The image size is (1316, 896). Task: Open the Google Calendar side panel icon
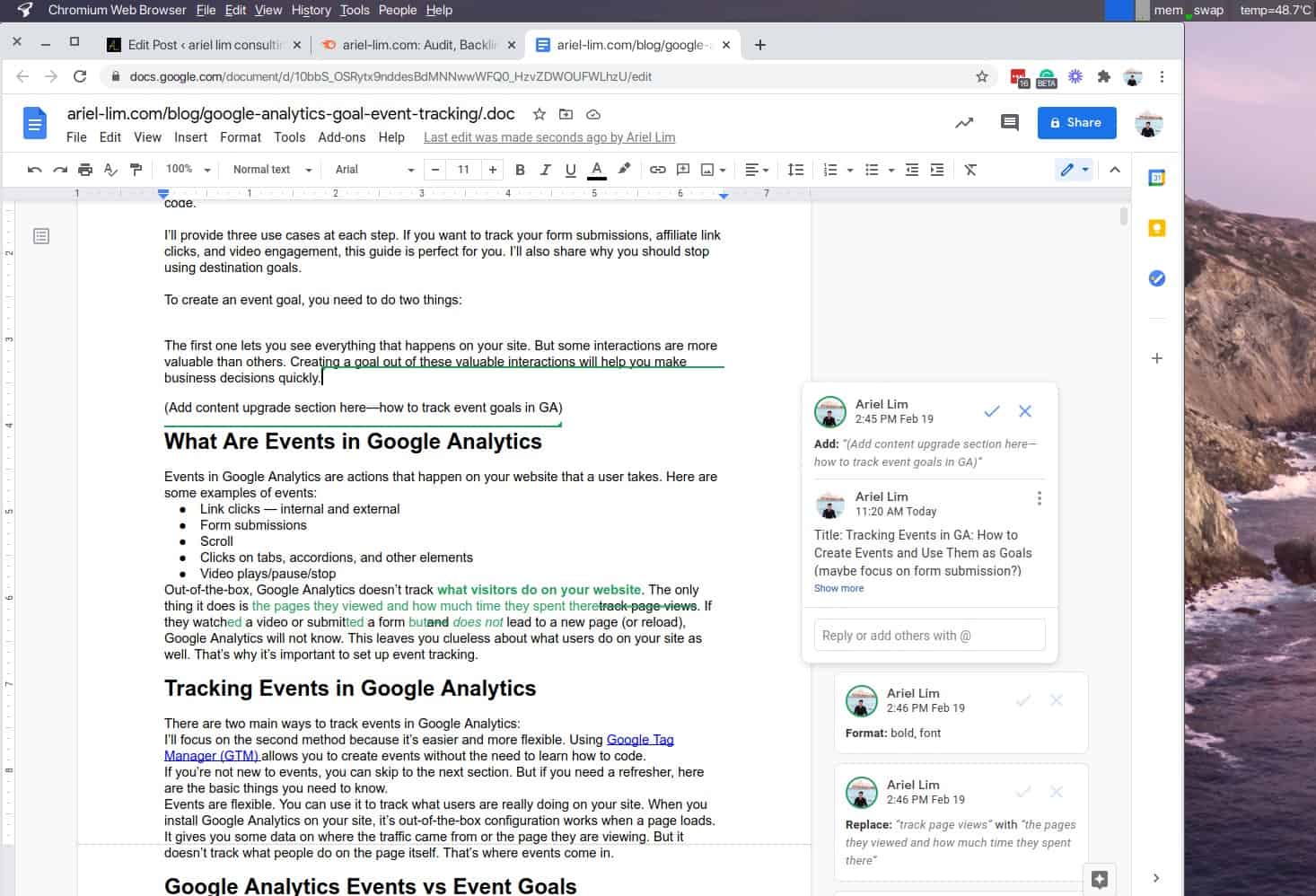[x=1157, y=178]
